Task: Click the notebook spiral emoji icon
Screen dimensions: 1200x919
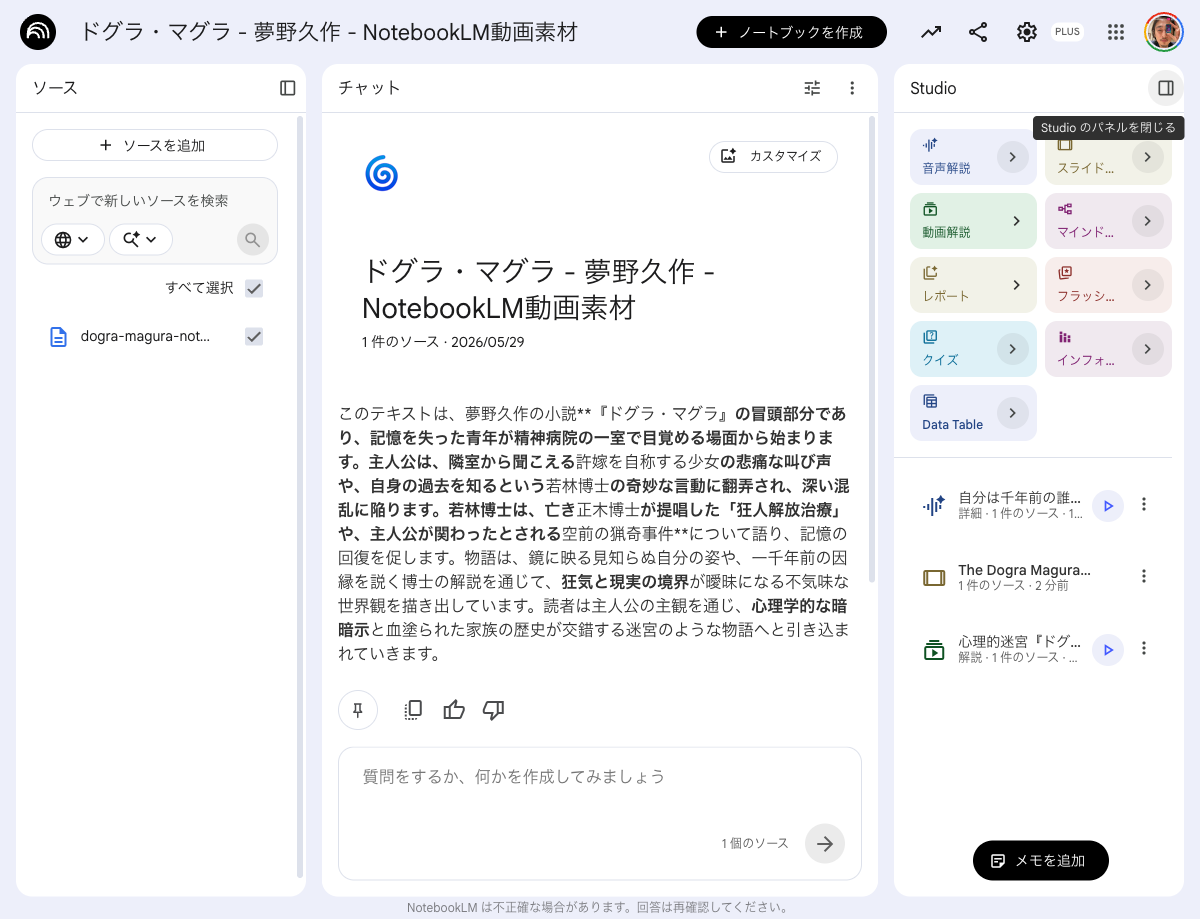Action: pos(381,173)
